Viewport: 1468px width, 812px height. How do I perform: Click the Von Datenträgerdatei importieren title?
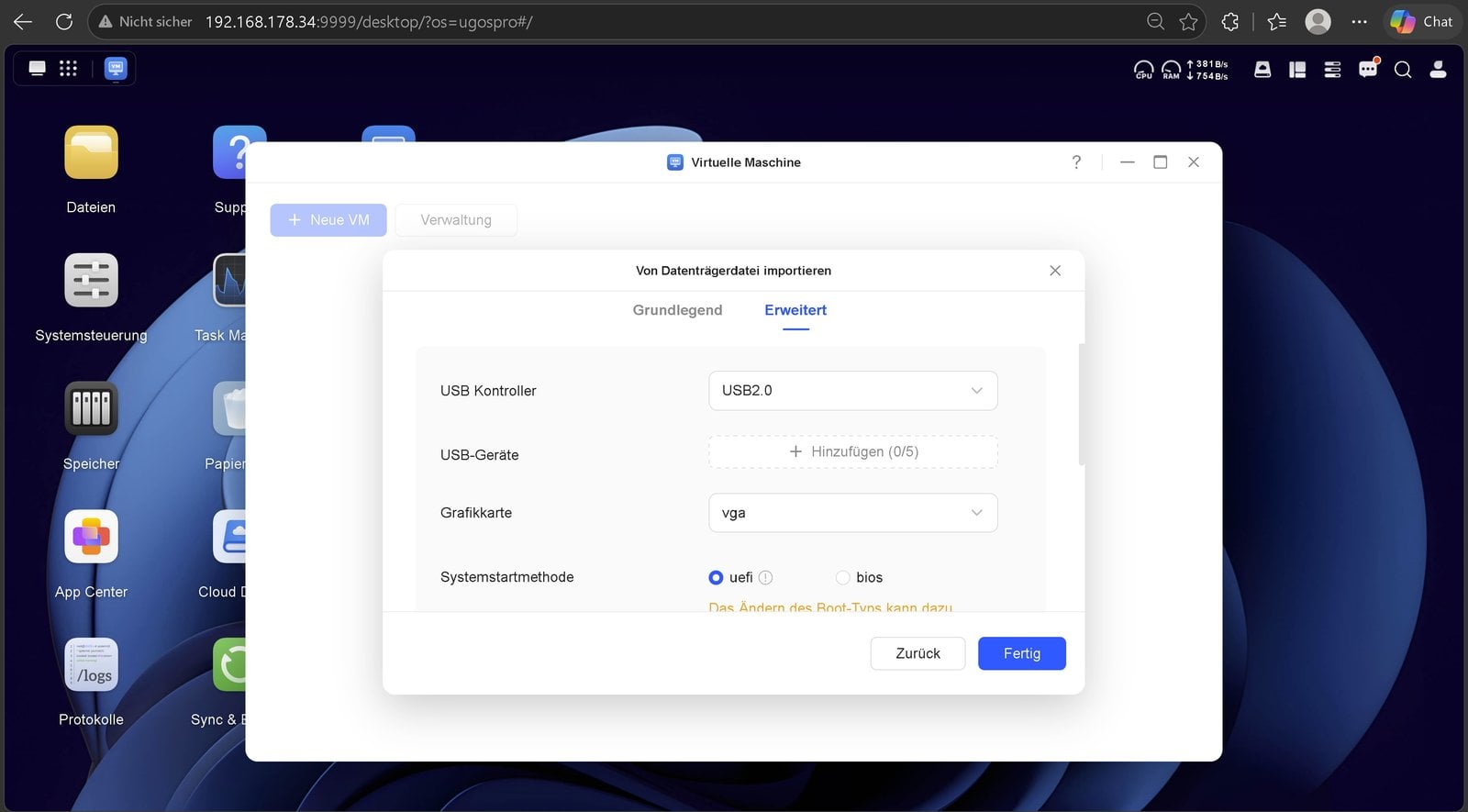733,271
